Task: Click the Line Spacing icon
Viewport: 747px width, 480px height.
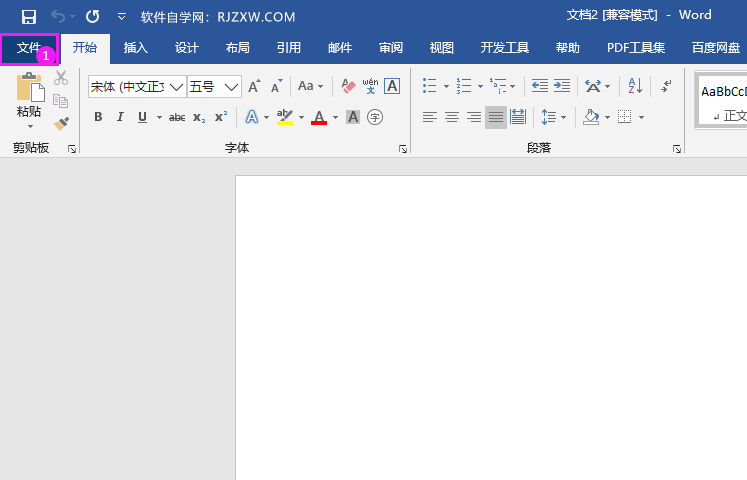Action: pos(549,117)
